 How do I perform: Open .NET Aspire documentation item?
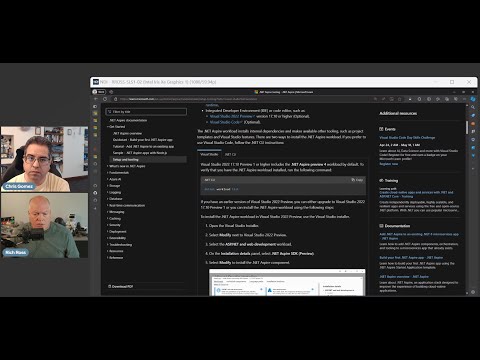coord(128,120)
